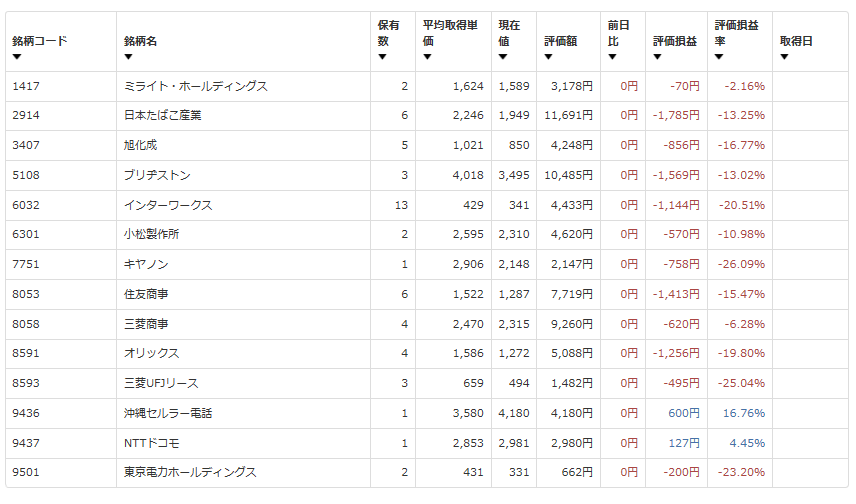Select オリックス stock name
Screen dimensions: 856x504
click(x=151, y=353)
